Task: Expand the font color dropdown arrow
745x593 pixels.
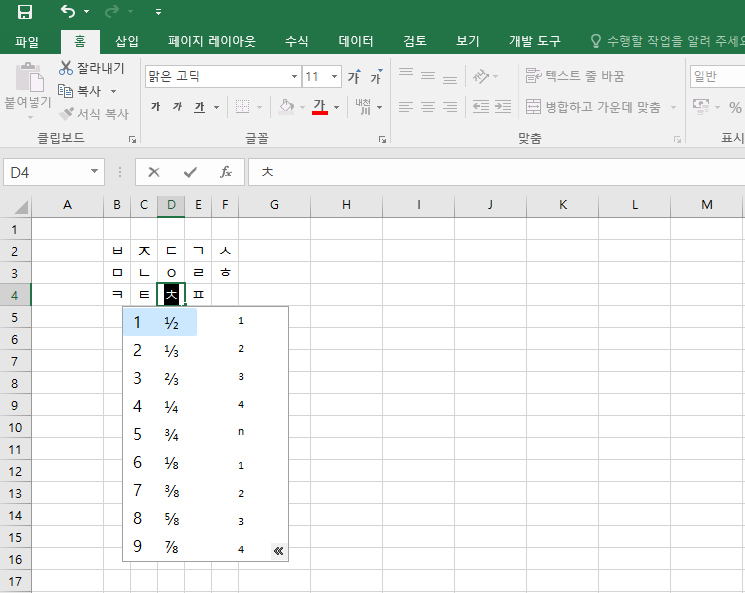Action: pos(337,107)
